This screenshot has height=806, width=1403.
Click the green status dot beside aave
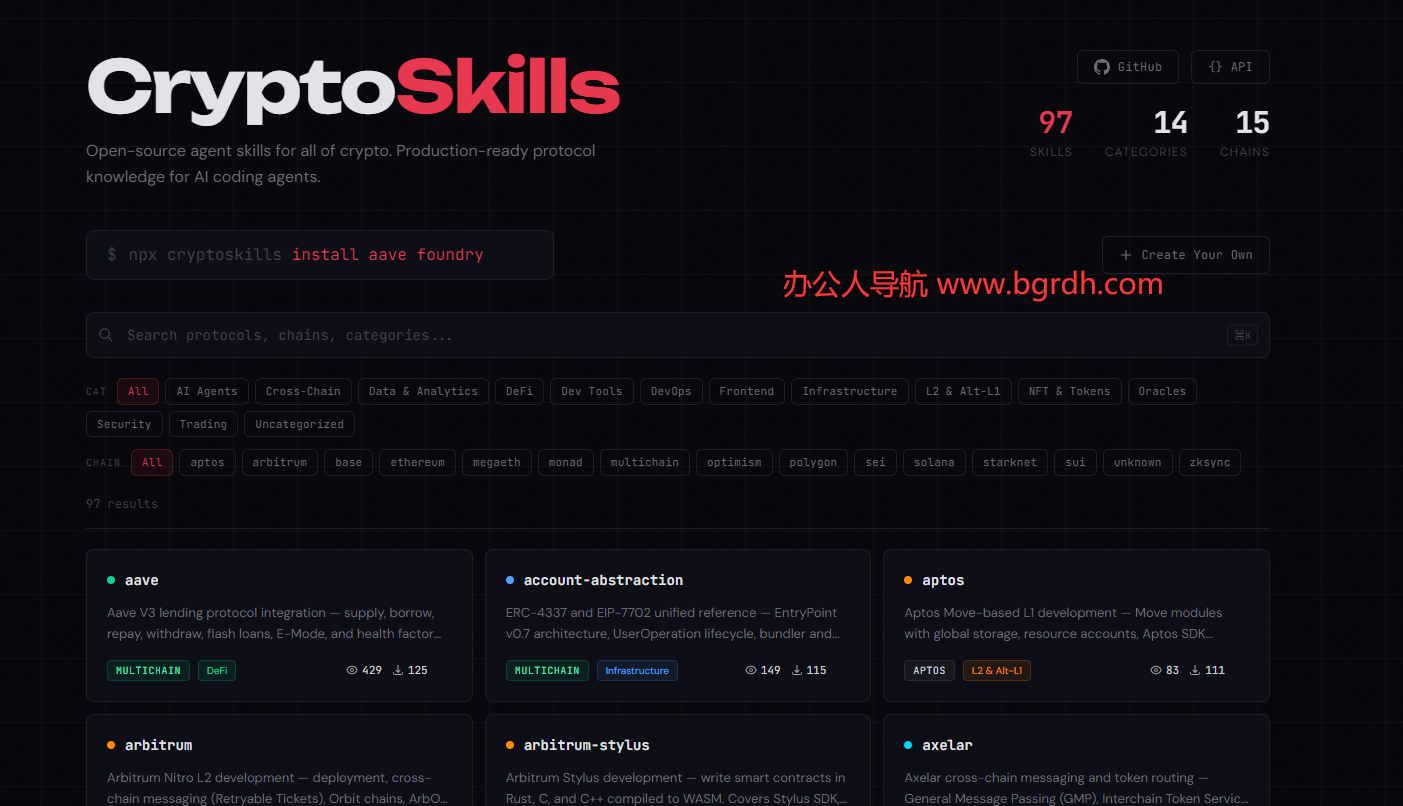click(x=111, y=580)
